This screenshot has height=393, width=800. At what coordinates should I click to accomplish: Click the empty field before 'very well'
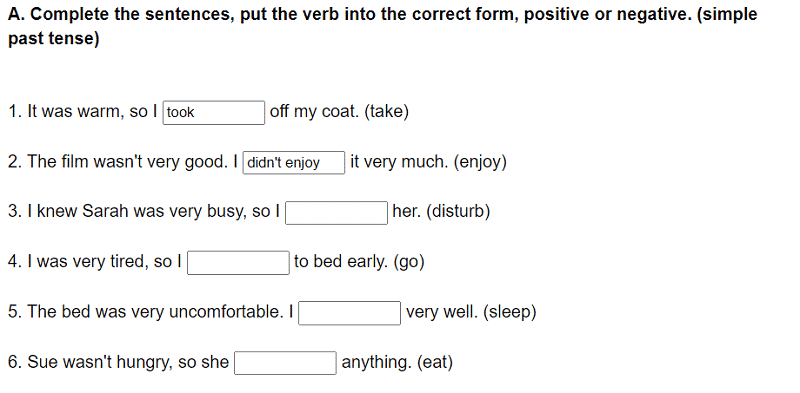(349, 313)
